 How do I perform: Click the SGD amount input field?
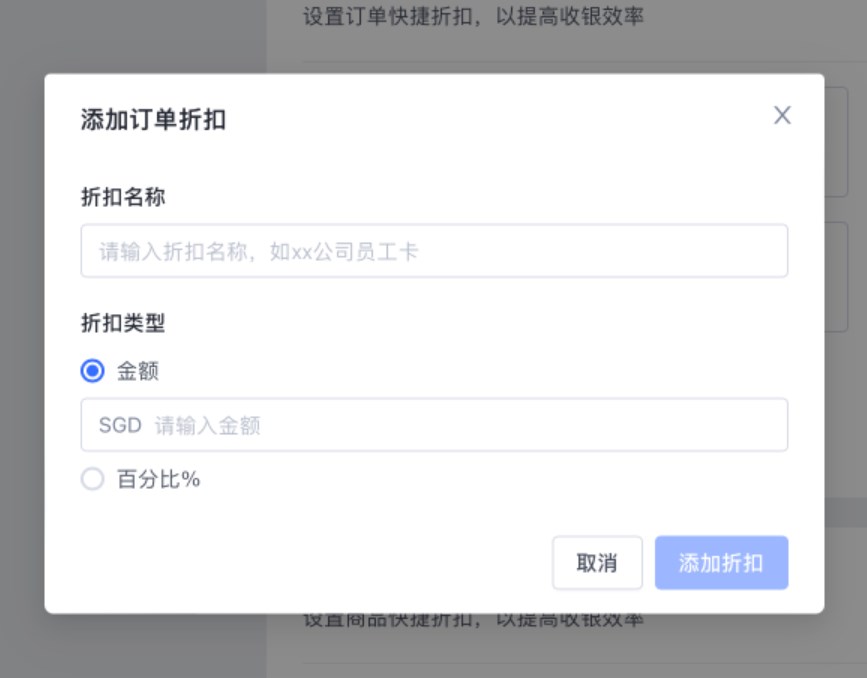pos(434,424)
